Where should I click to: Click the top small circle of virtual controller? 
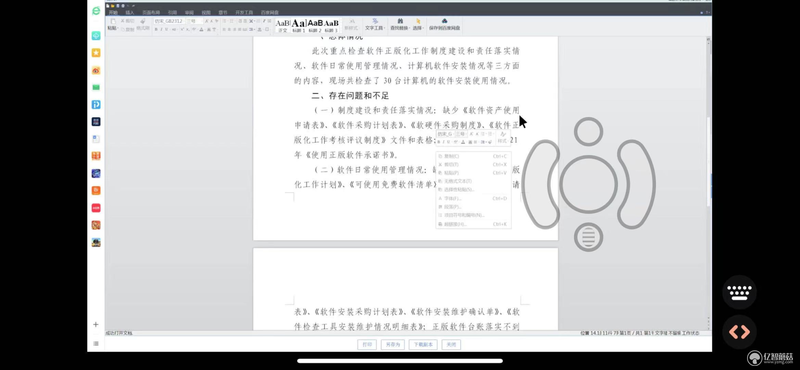point(588,131)
